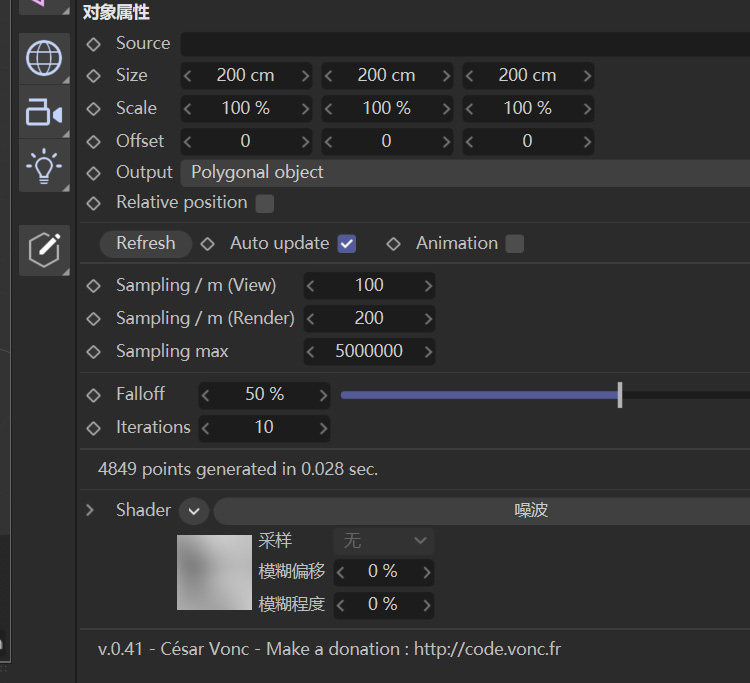Toggle the keyframe diamond beside Falloff
750x683 pixels.
(x=94, y=395)
